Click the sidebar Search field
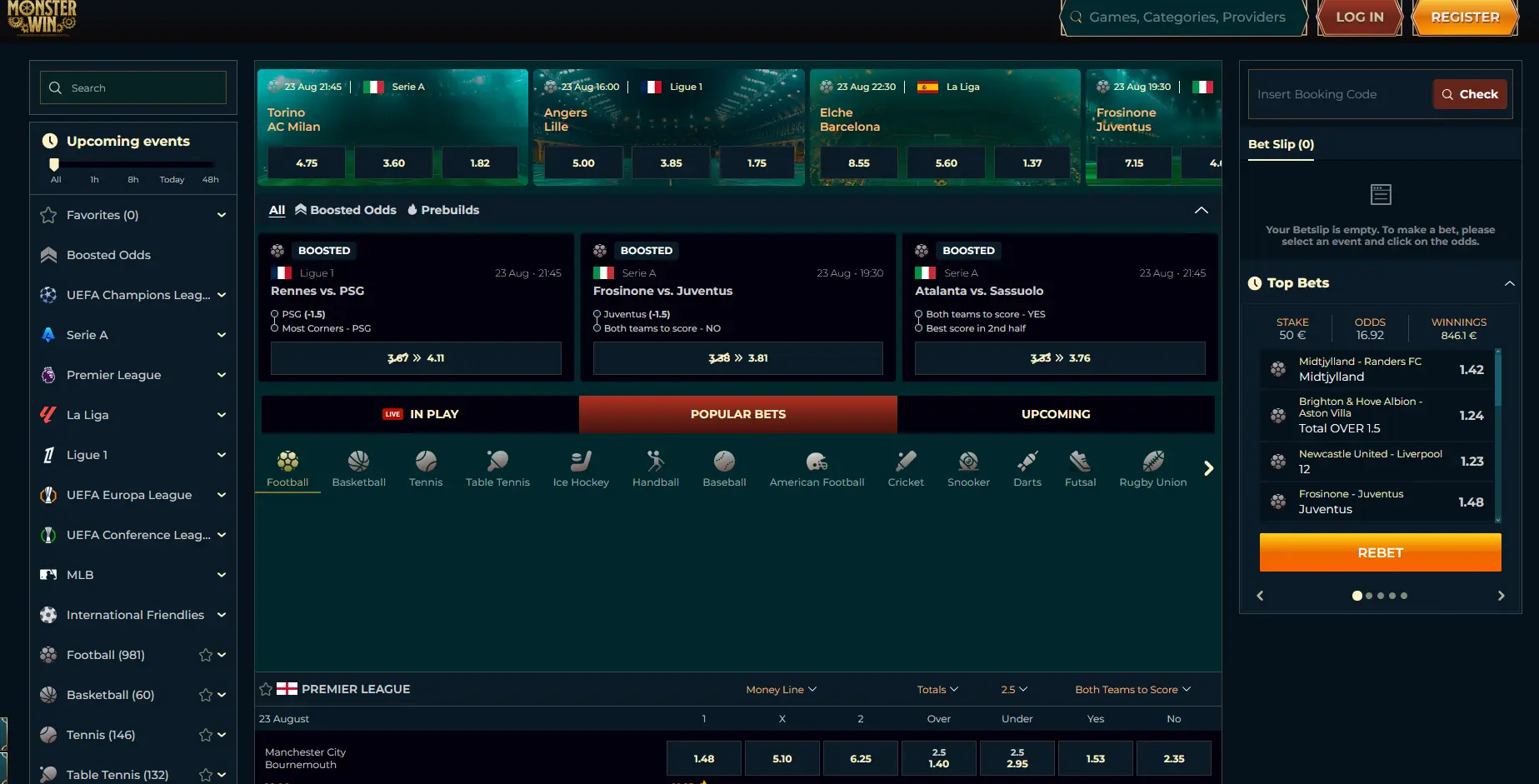Screen dimensions: 1539x784 click(133, 87)
